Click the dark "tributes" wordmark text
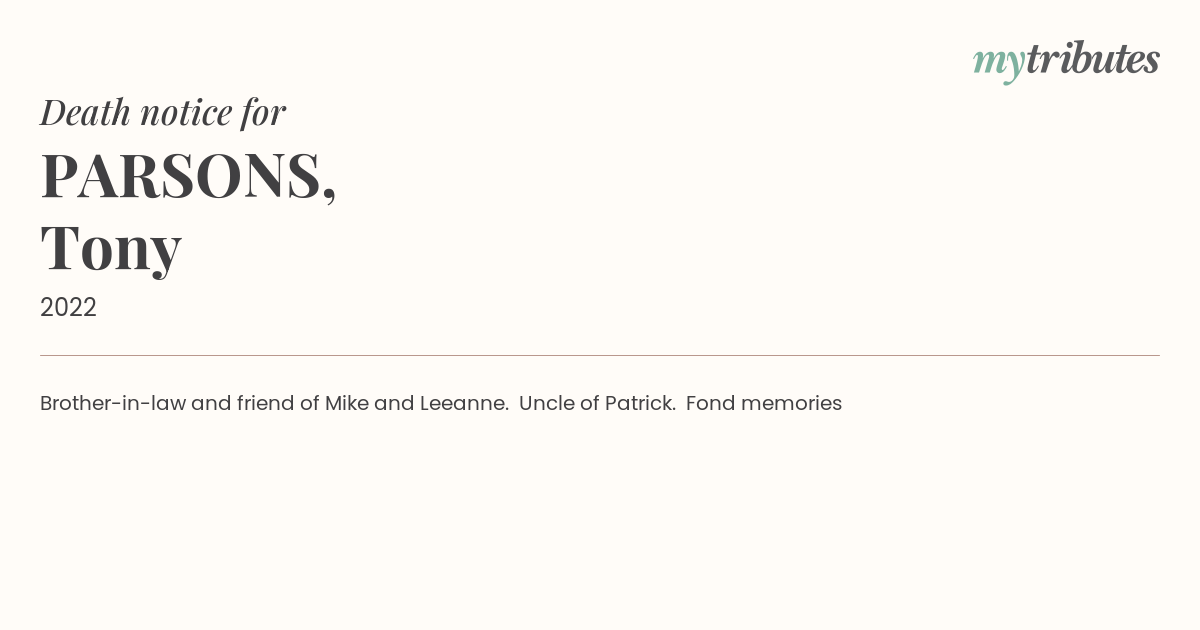Screen dimensions: 1200x630 pyautogui.click(x=1093, y=59)
